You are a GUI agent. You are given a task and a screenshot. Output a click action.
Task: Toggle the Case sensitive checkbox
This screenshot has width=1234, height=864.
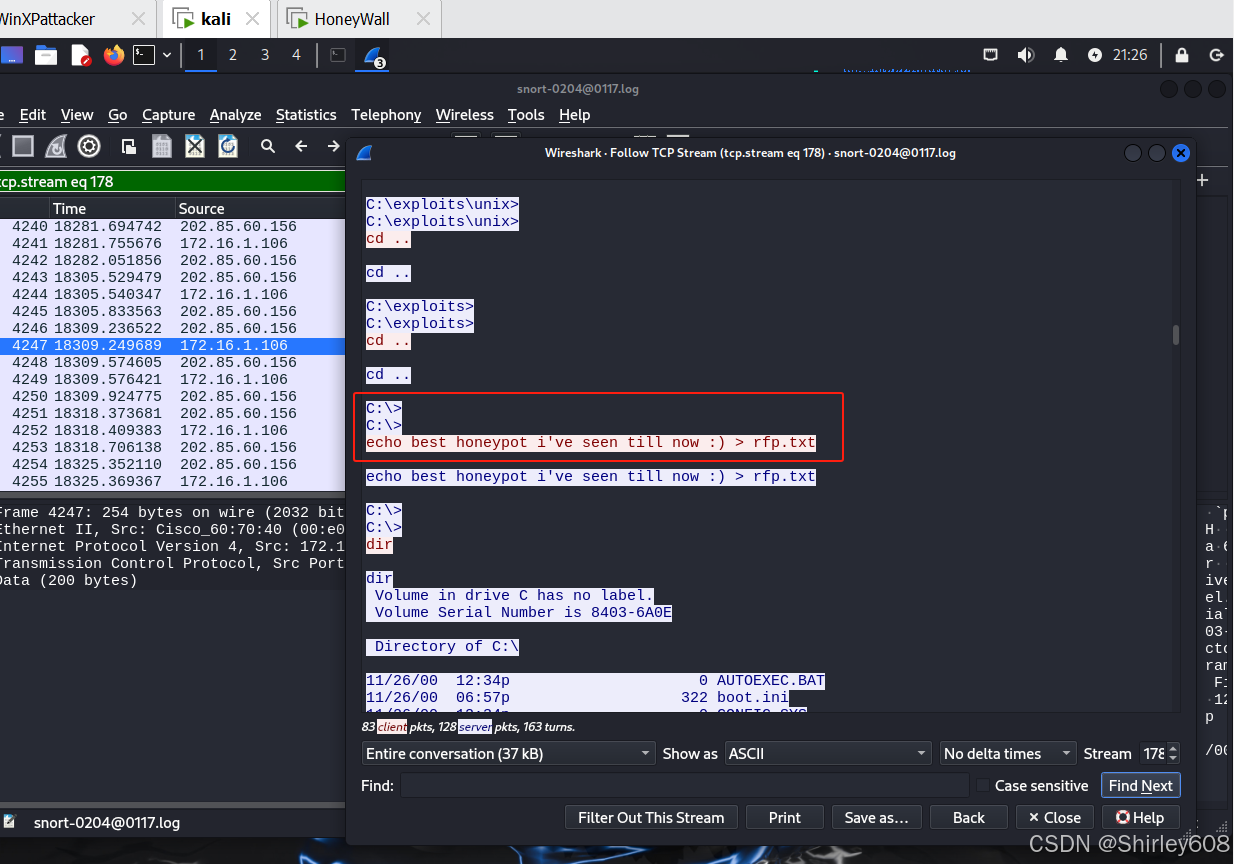(984, 785)
